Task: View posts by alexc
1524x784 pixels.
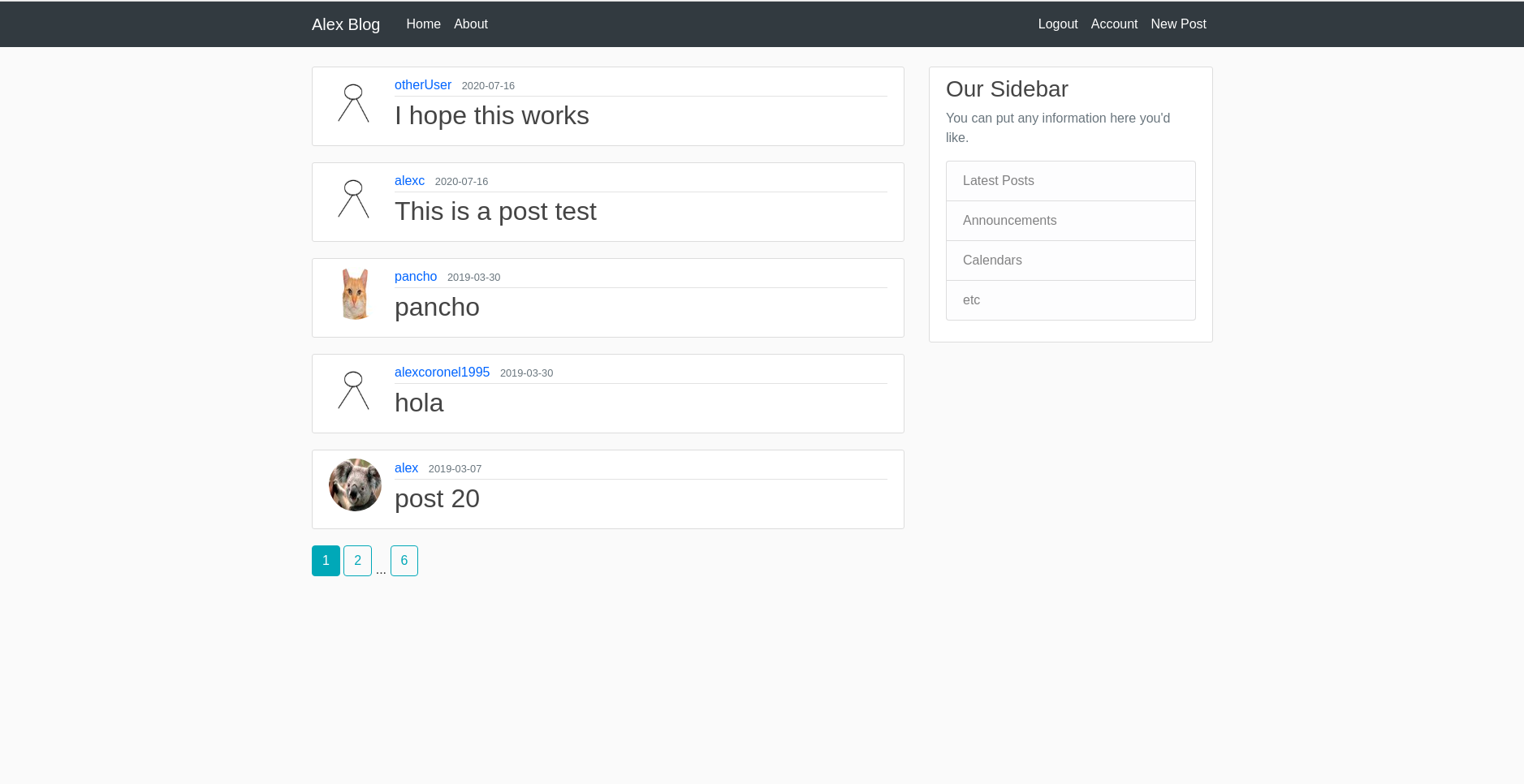Action: (x=409, y=181)
